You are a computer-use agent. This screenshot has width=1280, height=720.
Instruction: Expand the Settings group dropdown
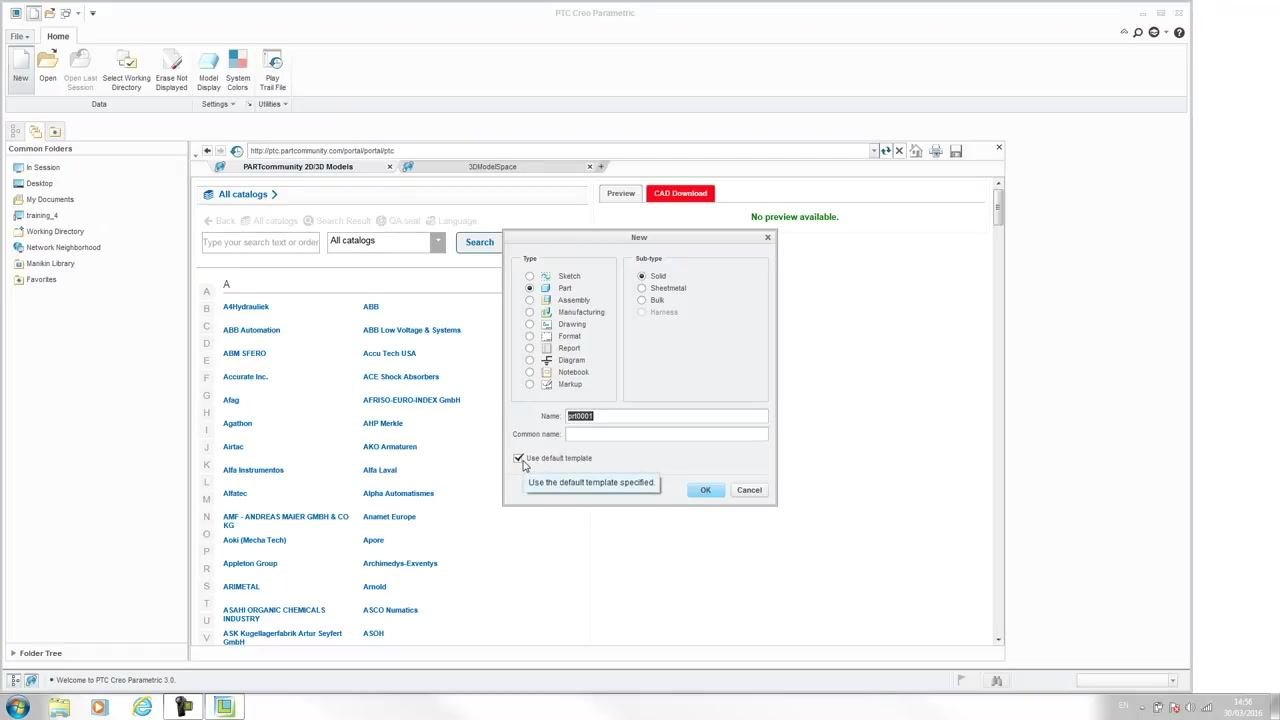pos(219,104)
